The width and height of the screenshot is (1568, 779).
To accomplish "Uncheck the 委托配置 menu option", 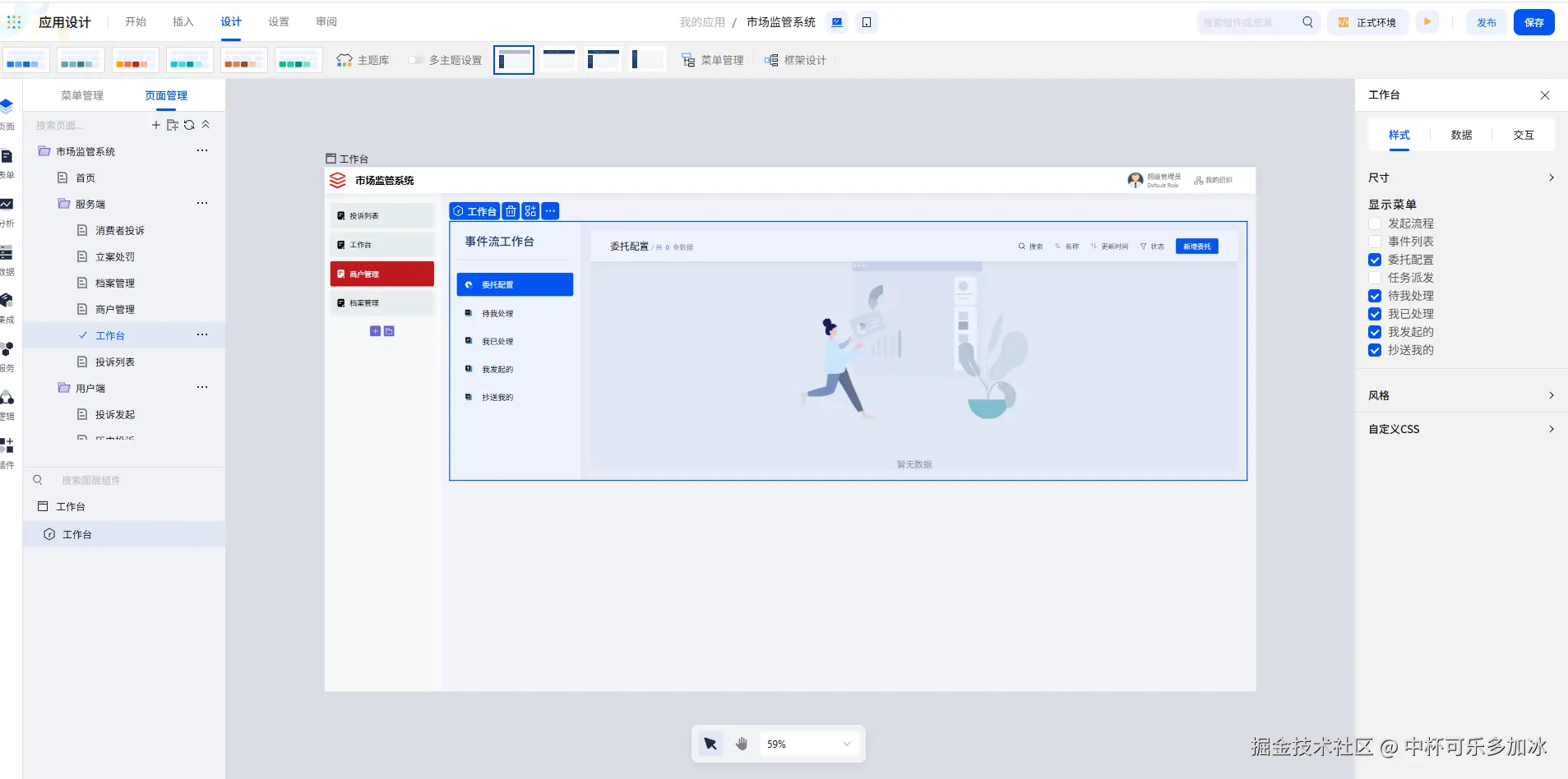I will click(x=1375, y=260).
